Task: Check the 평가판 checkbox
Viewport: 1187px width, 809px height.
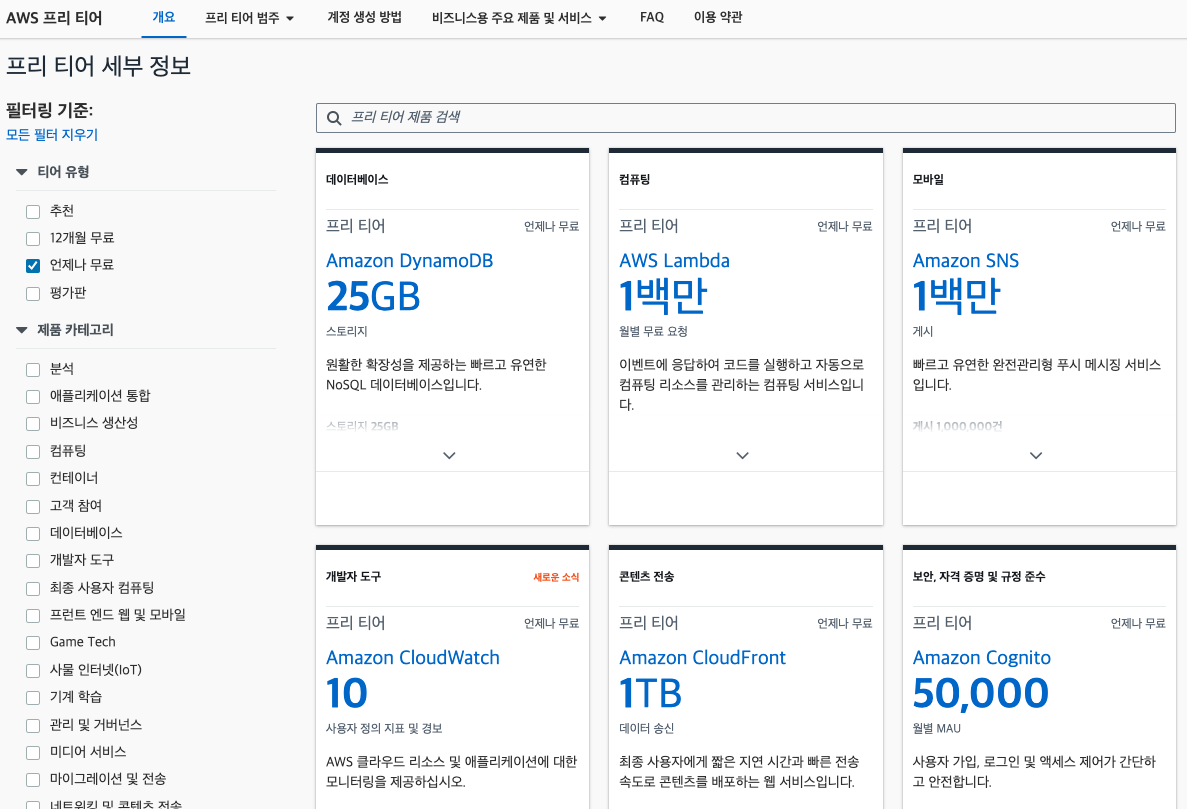Action: [33, 294]
